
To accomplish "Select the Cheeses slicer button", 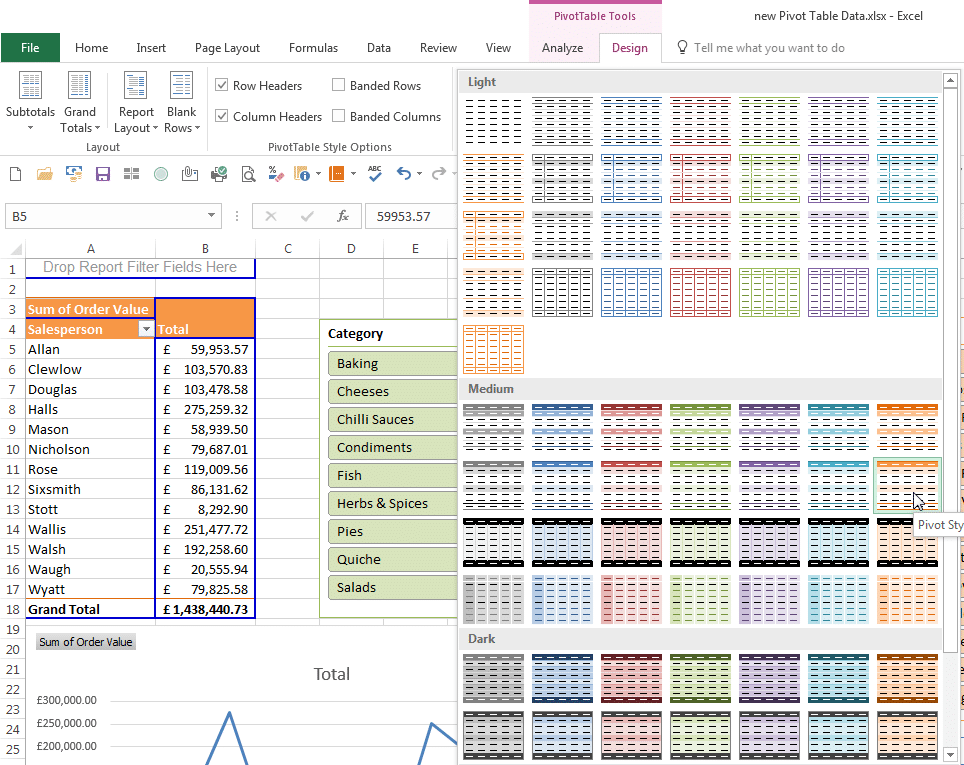I will pos(392,392).
